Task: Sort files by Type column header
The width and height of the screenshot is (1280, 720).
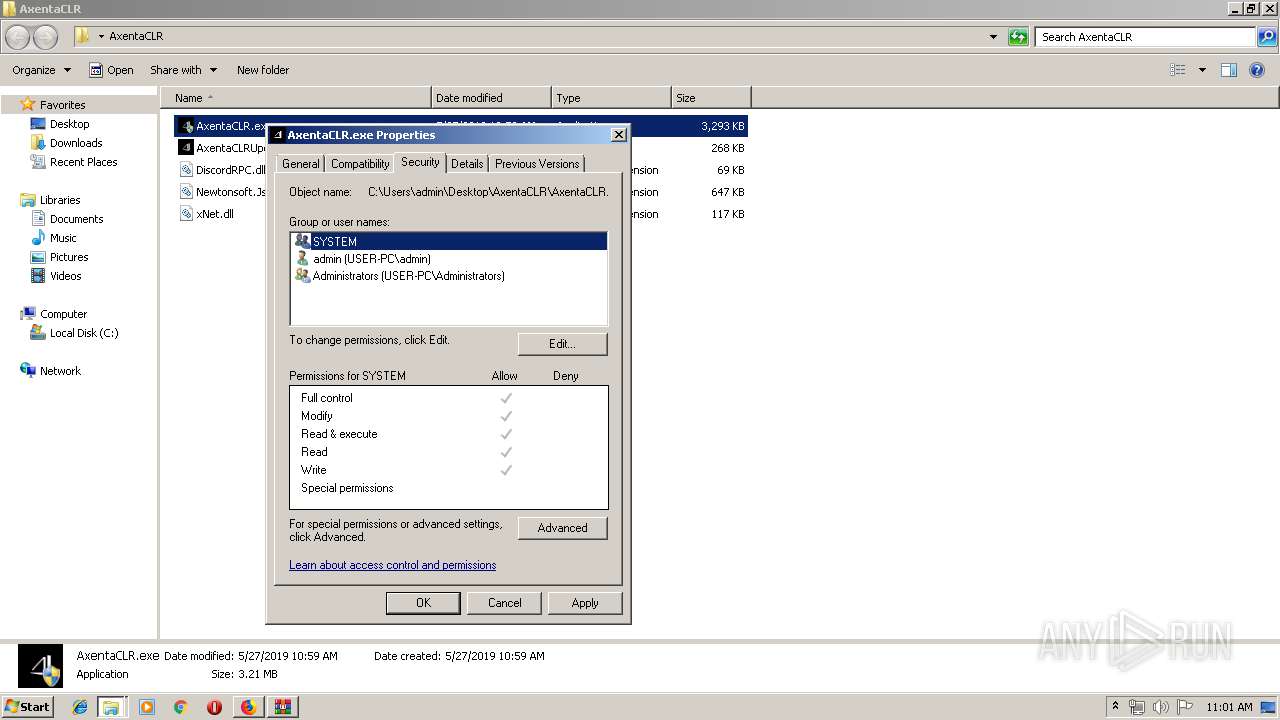Action: click(x=611, y=98)
